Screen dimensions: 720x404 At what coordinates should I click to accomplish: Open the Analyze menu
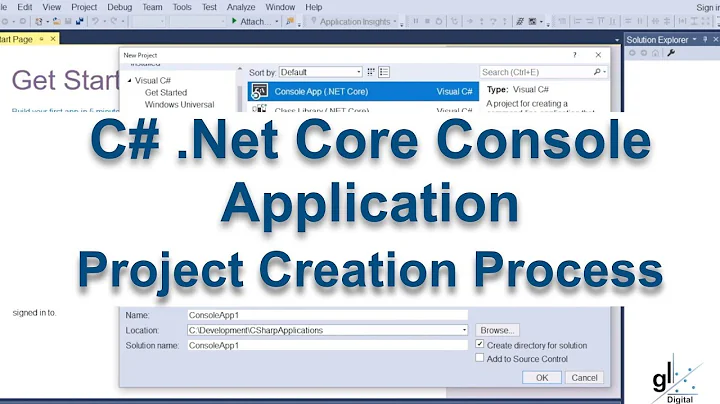click(x=241, y=7)
